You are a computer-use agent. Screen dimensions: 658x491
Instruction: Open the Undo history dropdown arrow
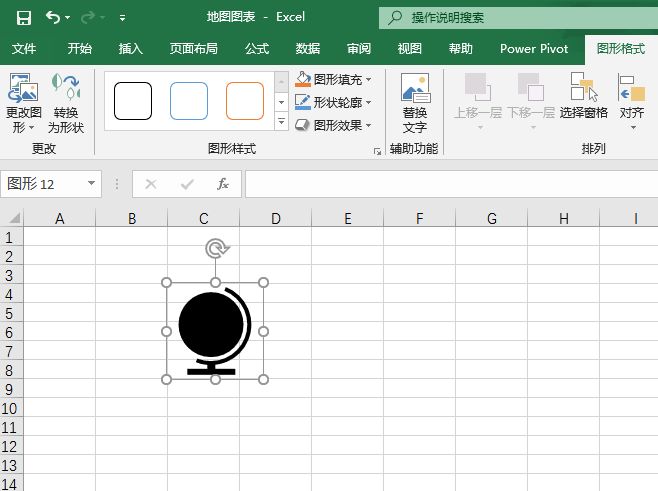(68, 18)
